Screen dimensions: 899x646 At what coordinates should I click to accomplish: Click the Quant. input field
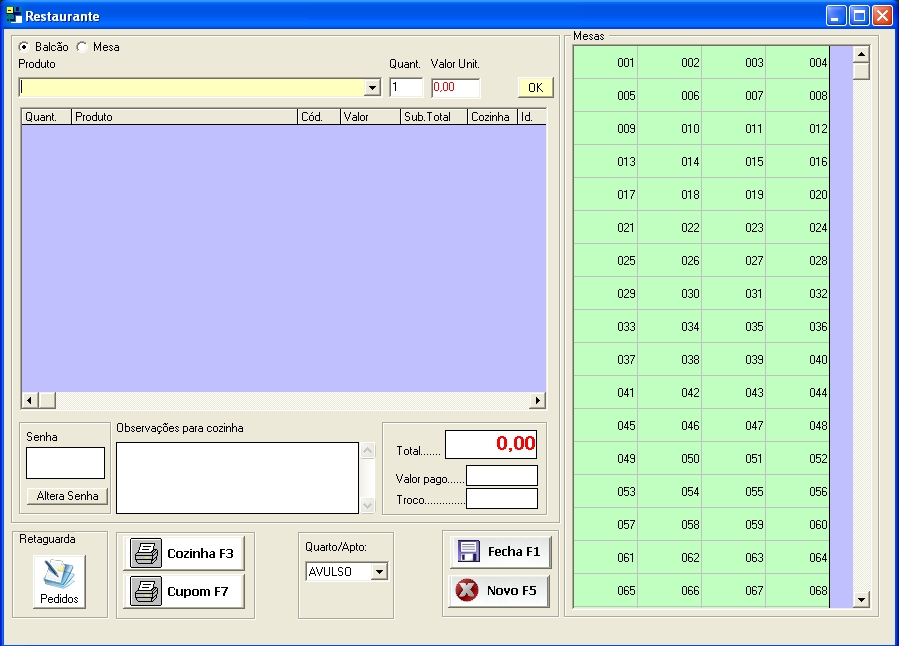coord(406,87)
